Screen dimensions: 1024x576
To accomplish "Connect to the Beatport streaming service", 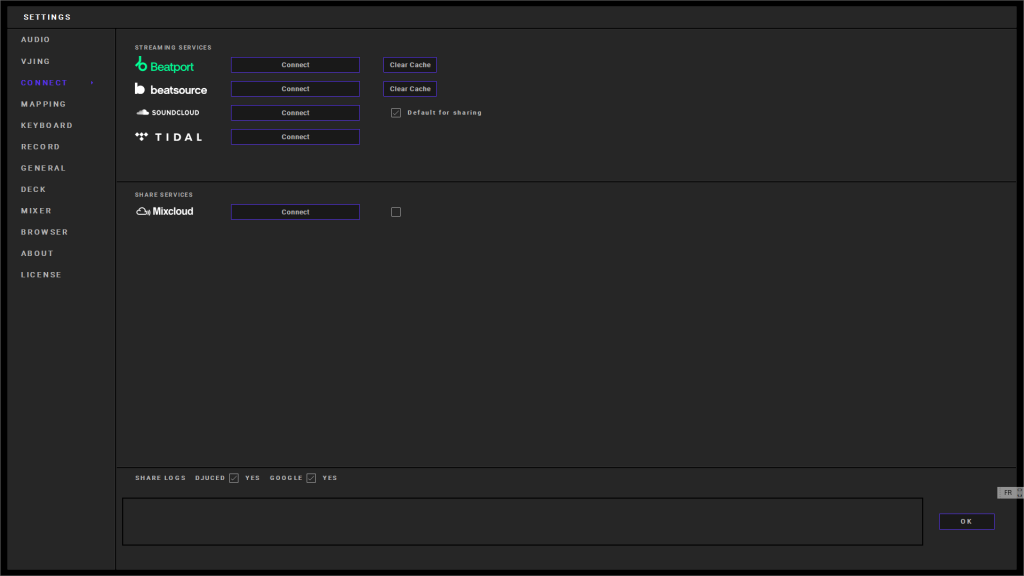I will (x=295, y=65).
